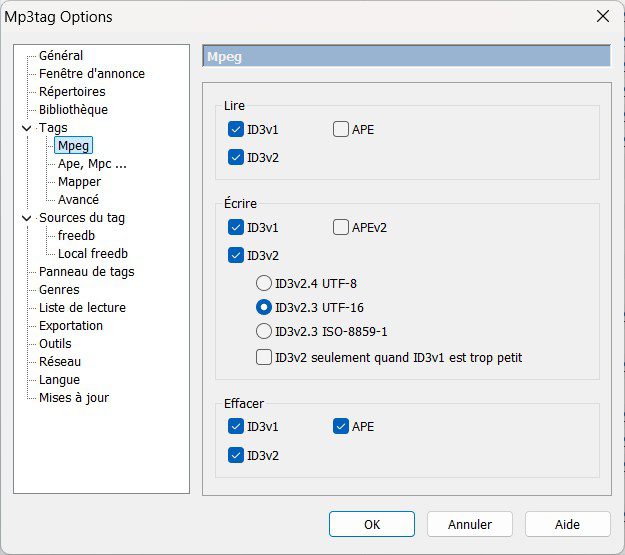Close the Mp3tag Options dialog
625x555 pixels.
point(603,16)
